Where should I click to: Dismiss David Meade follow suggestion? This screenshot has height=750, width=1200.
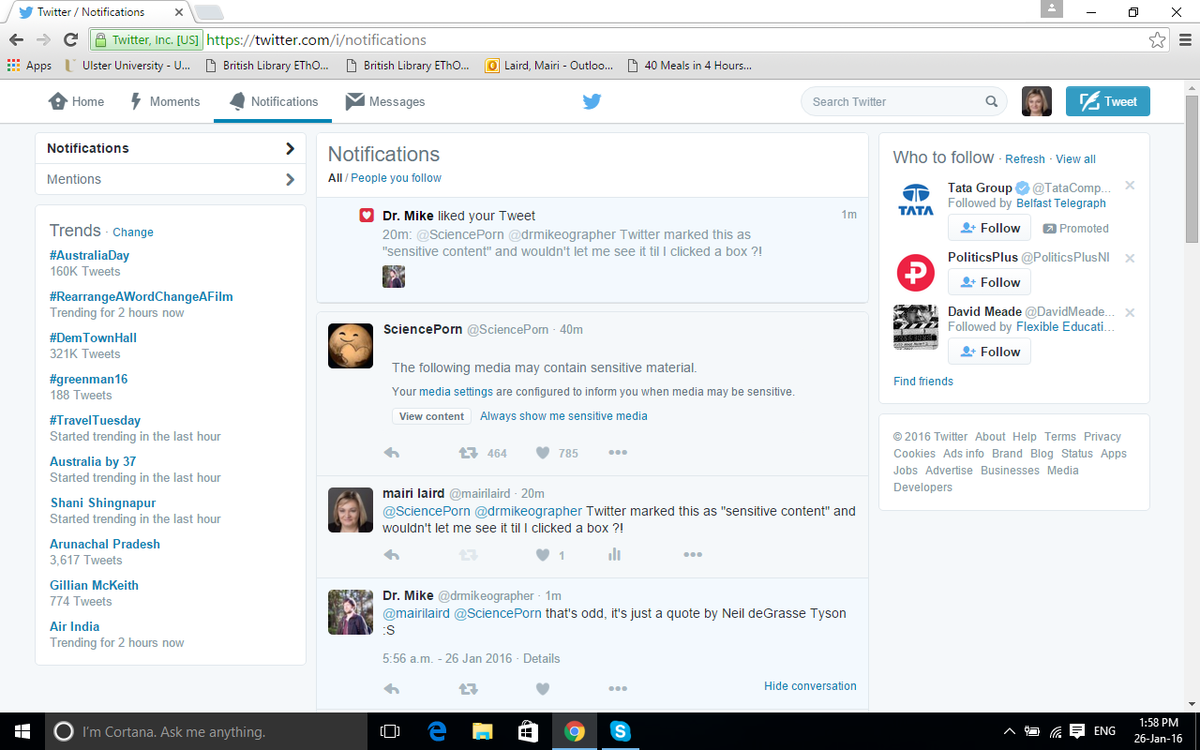tap(1130, 312)
